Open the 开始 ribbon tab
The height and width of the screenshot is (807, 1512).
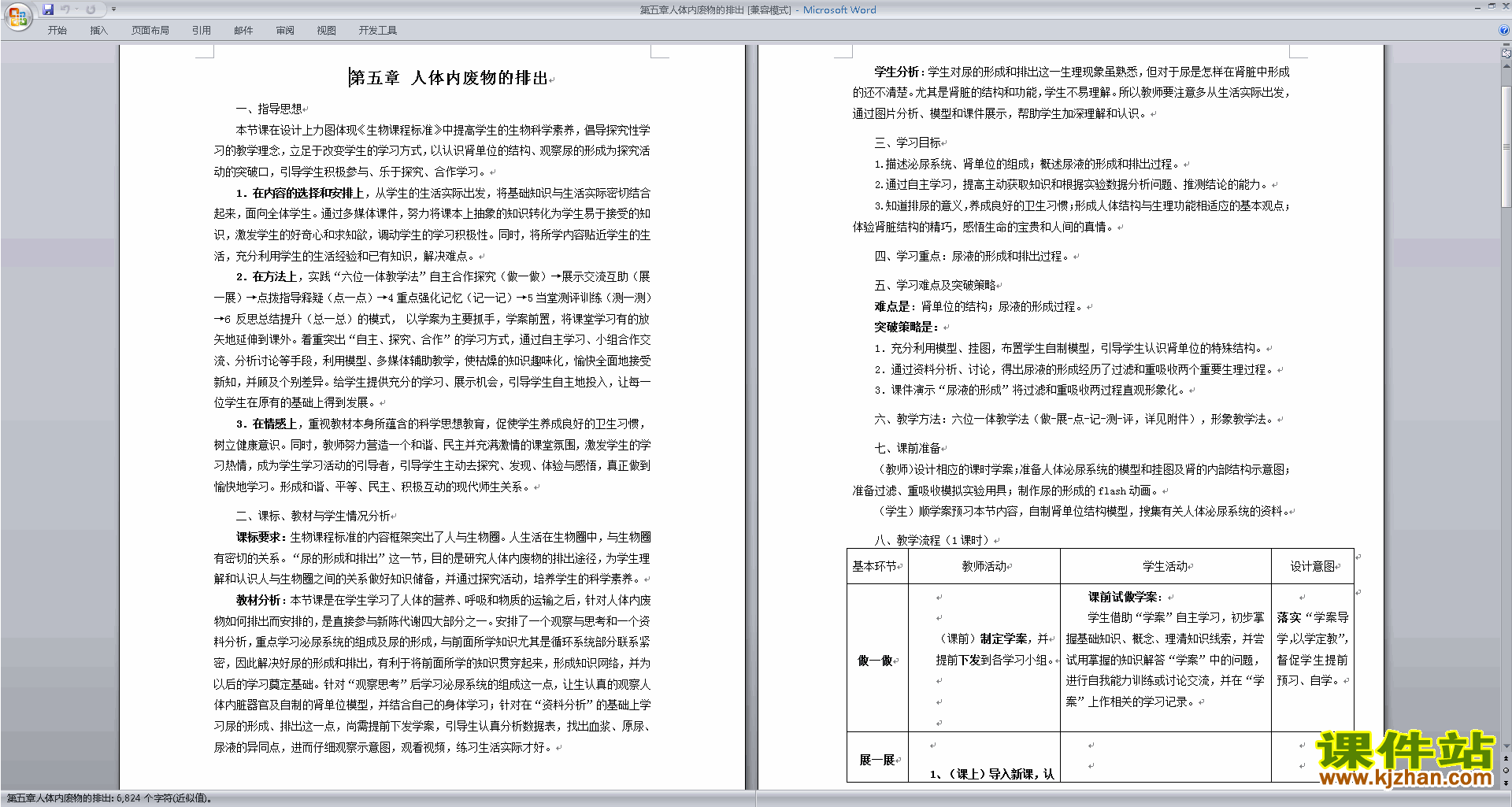57,31
